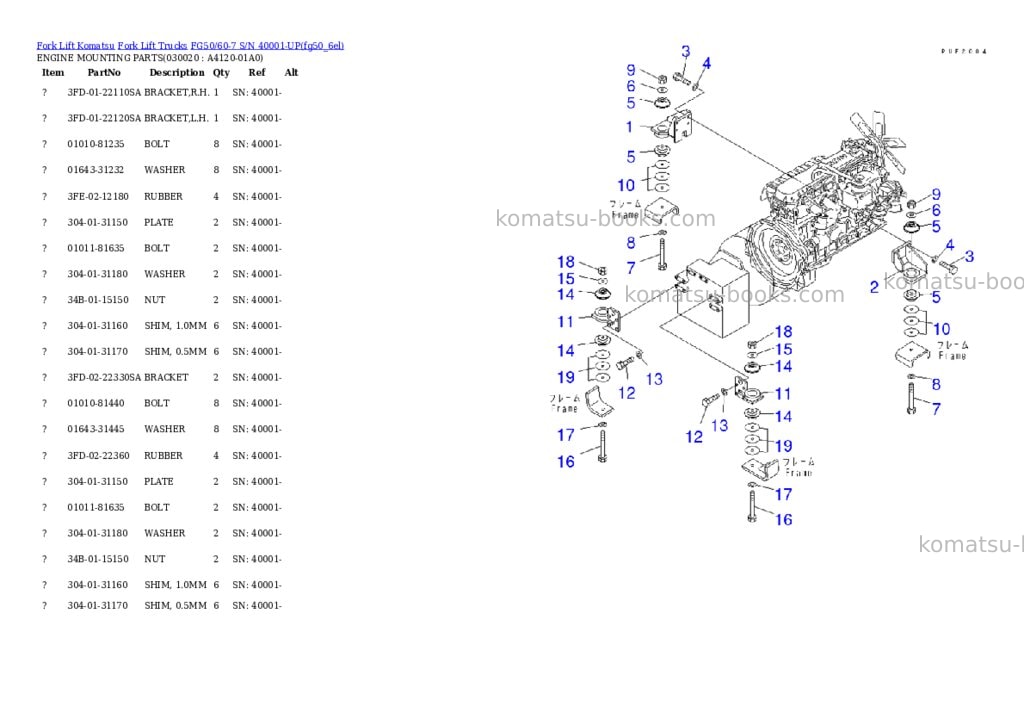This screenshot has width=1024, height=725.
Task: Click the PartNo column header
Action: (x=104, y=72)
